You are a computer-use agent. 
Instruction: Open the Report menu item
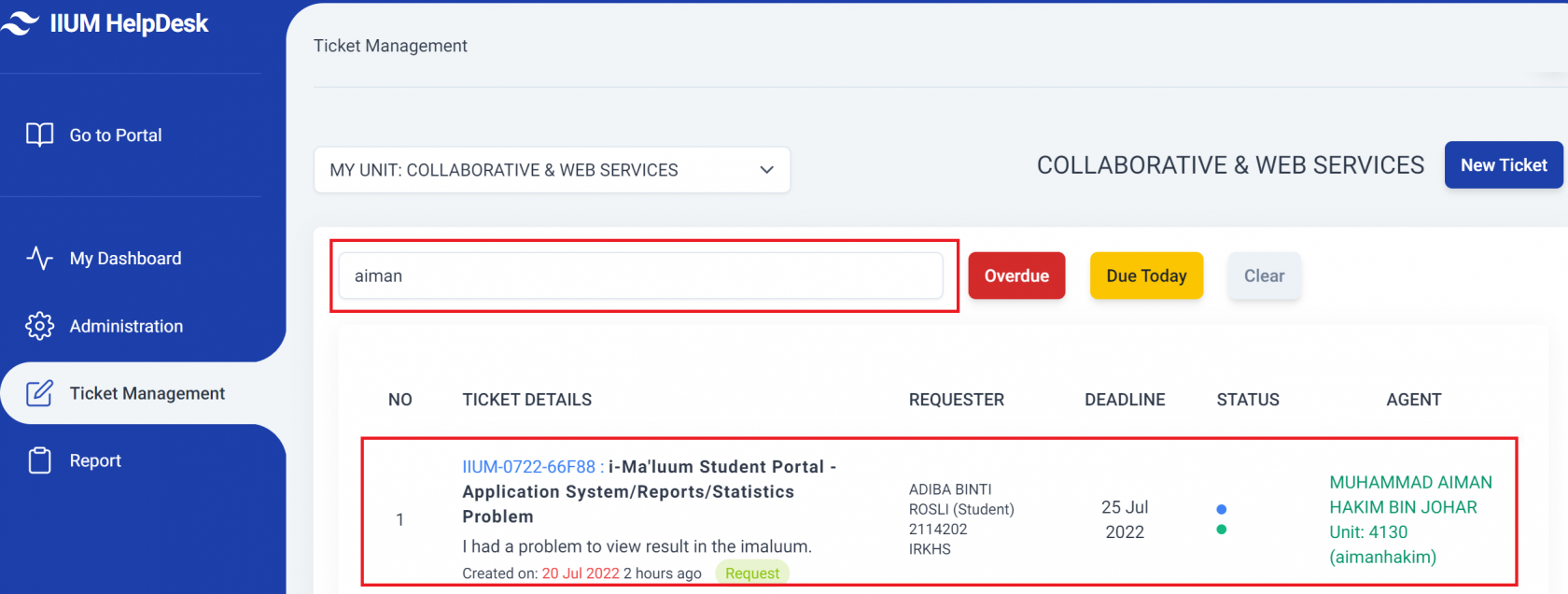(x=95, y=460)
